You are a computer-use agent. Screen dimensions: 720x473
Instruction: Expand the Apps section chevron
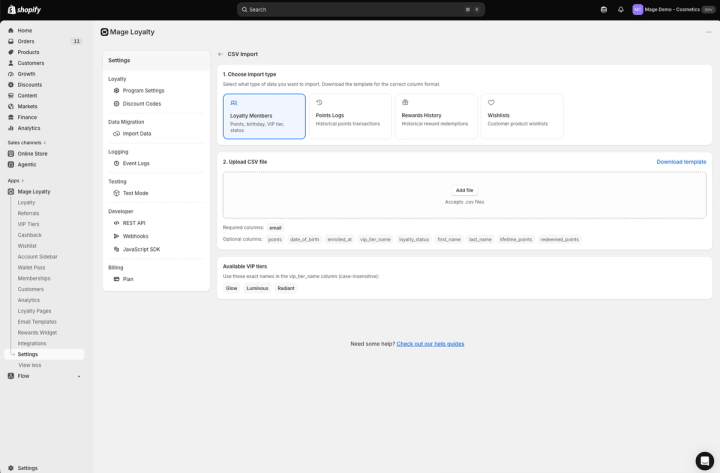click(x=22, y=181)
